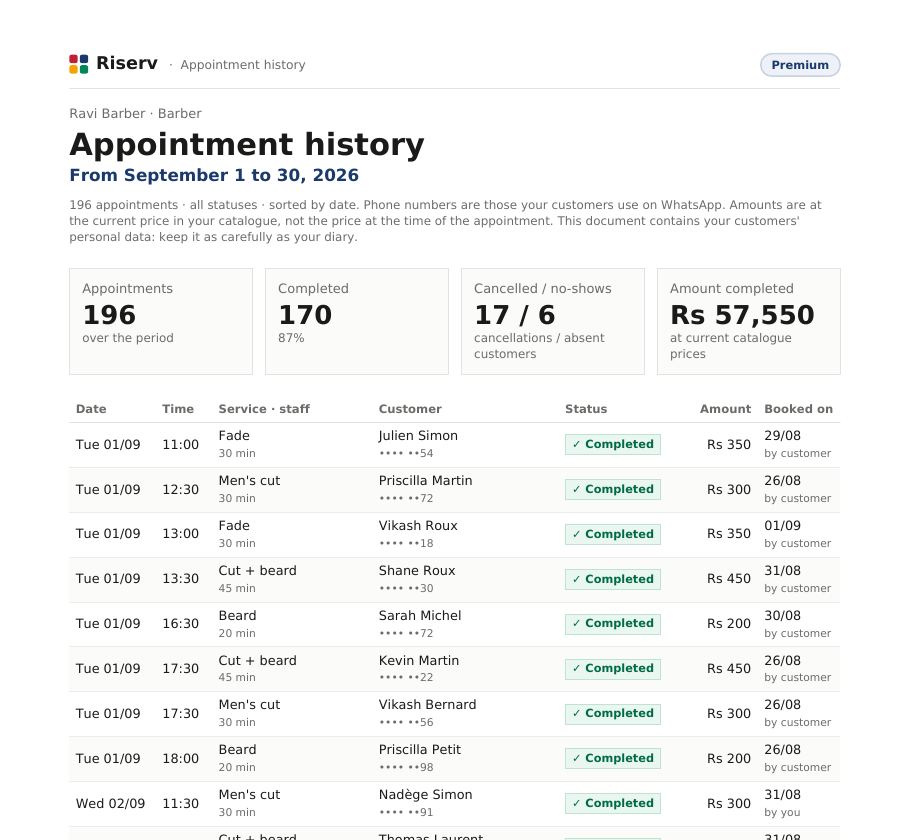Click the Completed status badge for Vikash Bernard

coord(612,713)
